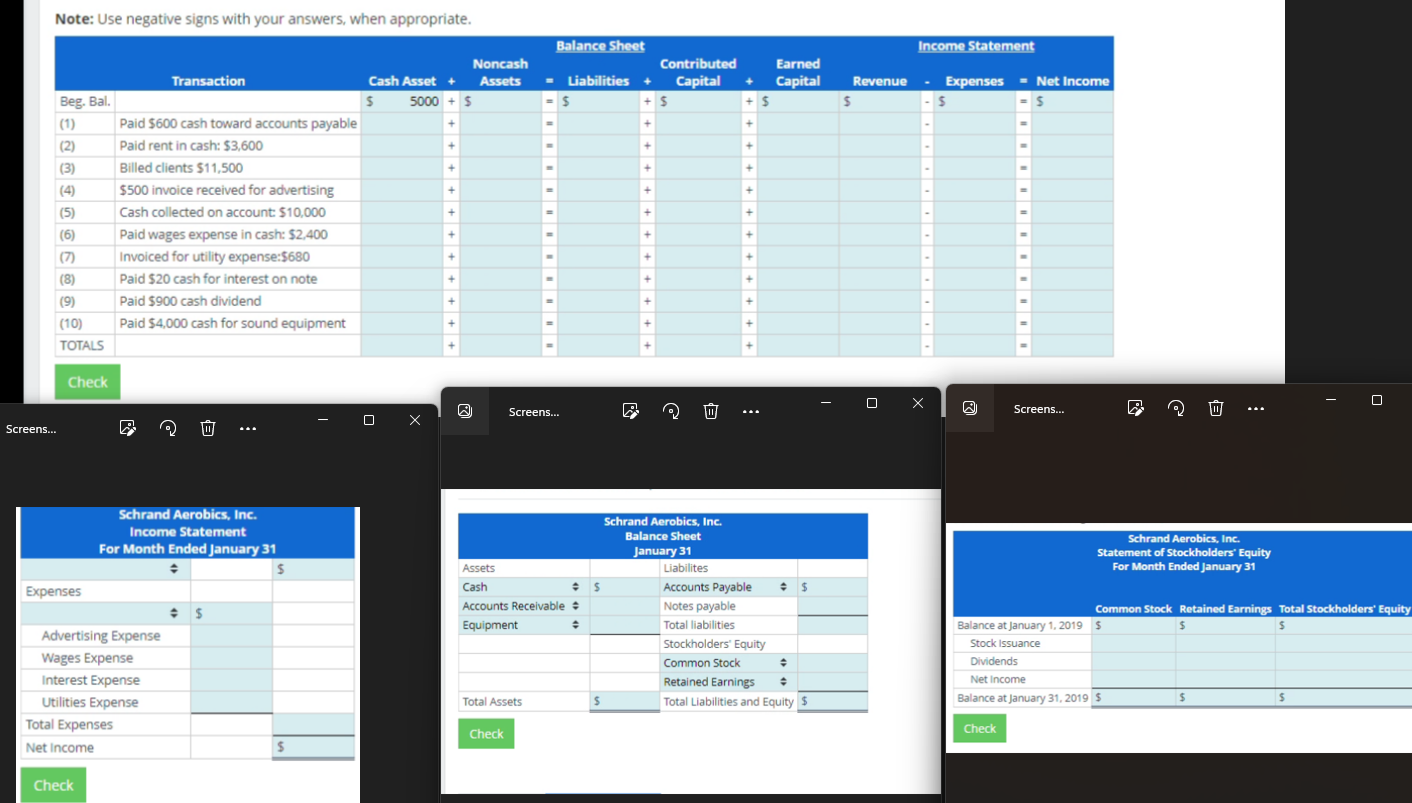Open the top revenue dropdown on the income statement
This screenshot has width=1412, height=803.
[x=105, y=569]
